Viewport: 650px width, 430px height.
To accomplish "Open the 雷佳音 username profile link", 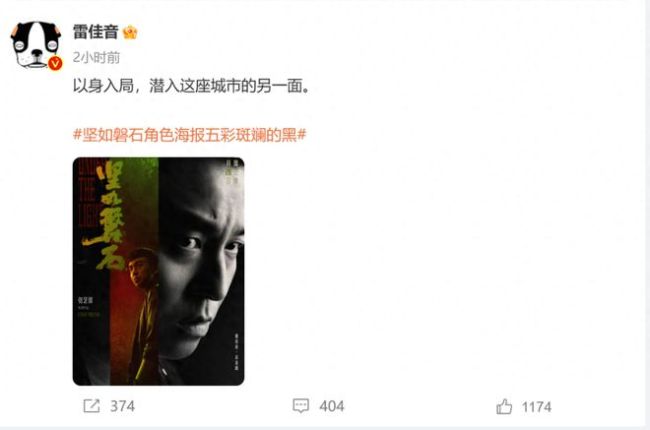I will coord(96,32).
